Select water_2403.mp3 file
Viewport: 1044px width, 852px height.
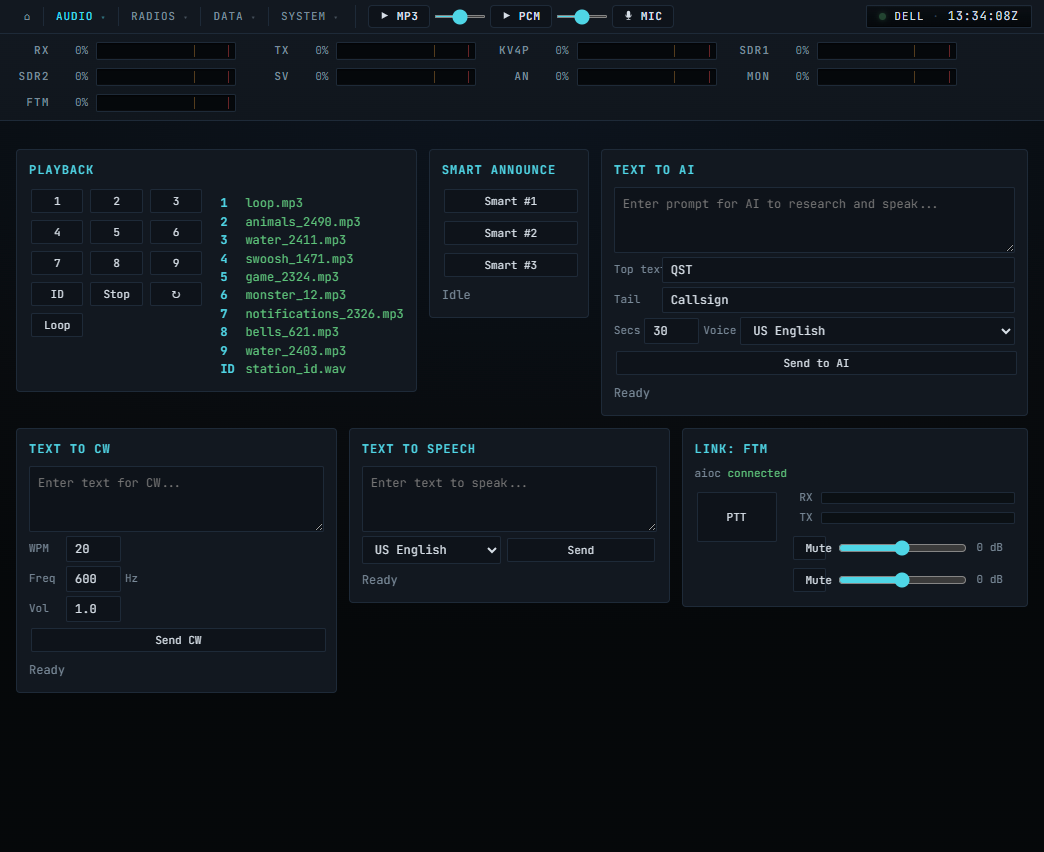coord(296,351)
